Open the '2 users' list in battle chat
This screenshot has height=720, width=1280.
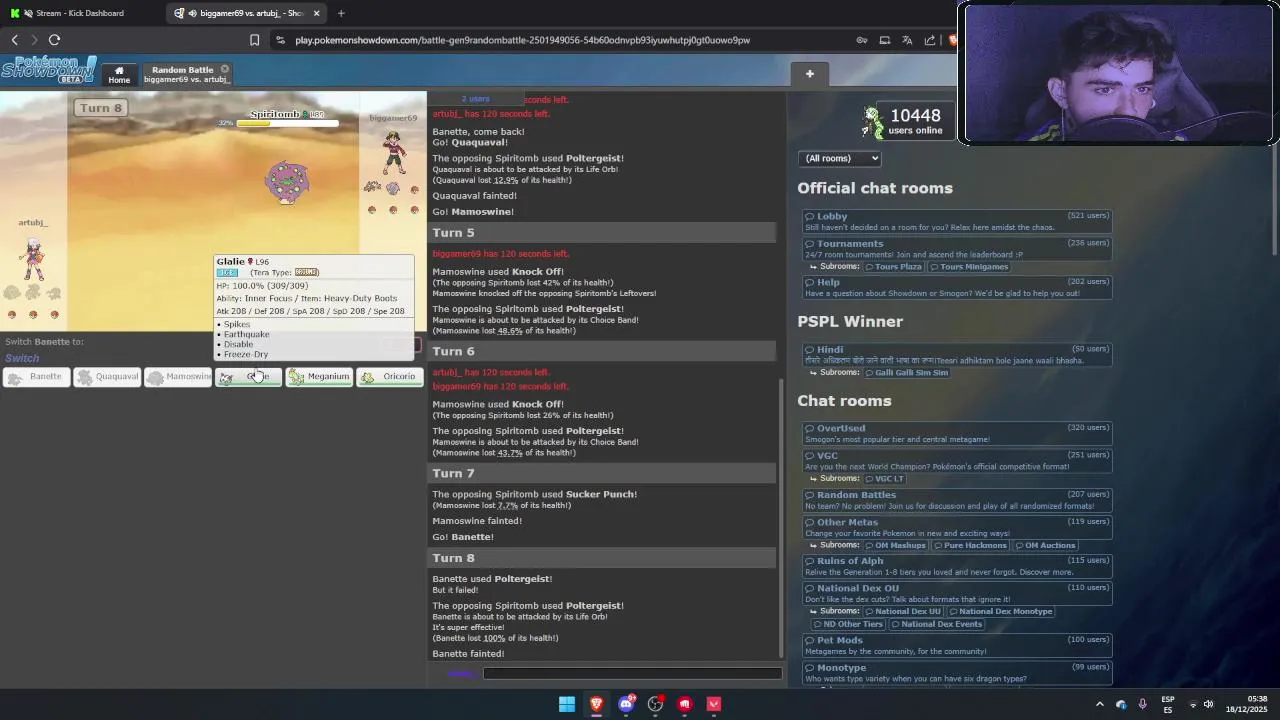coord(476,99)
